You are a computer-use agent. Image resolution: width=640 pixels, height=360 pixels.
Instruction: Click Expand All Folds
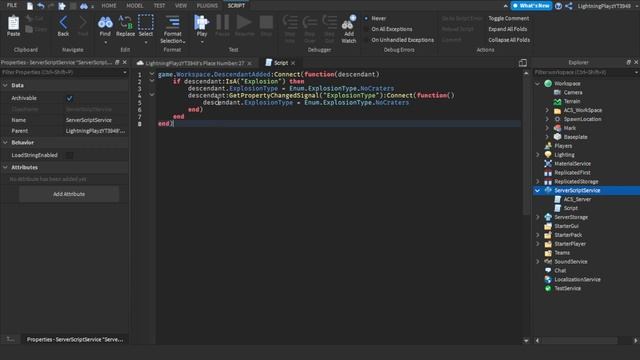[x=508, y=29]
